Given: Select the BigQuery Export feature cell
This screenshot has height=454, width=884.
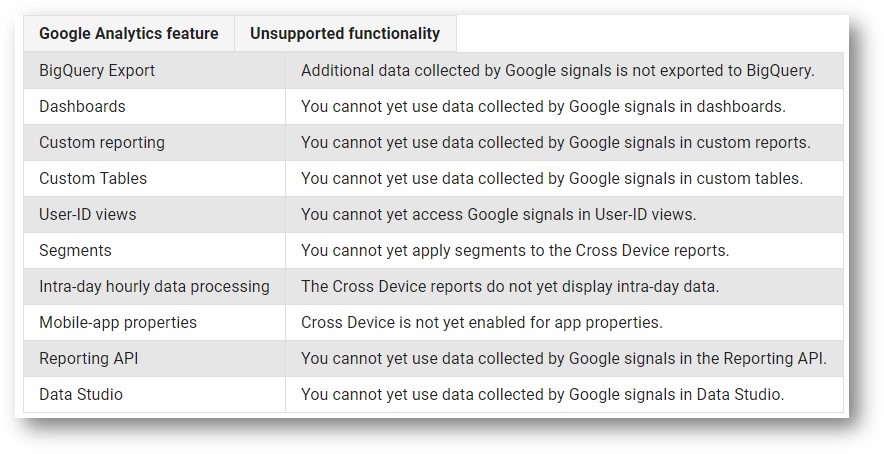Looking at the screenshot, I should (x=97, y=71).
